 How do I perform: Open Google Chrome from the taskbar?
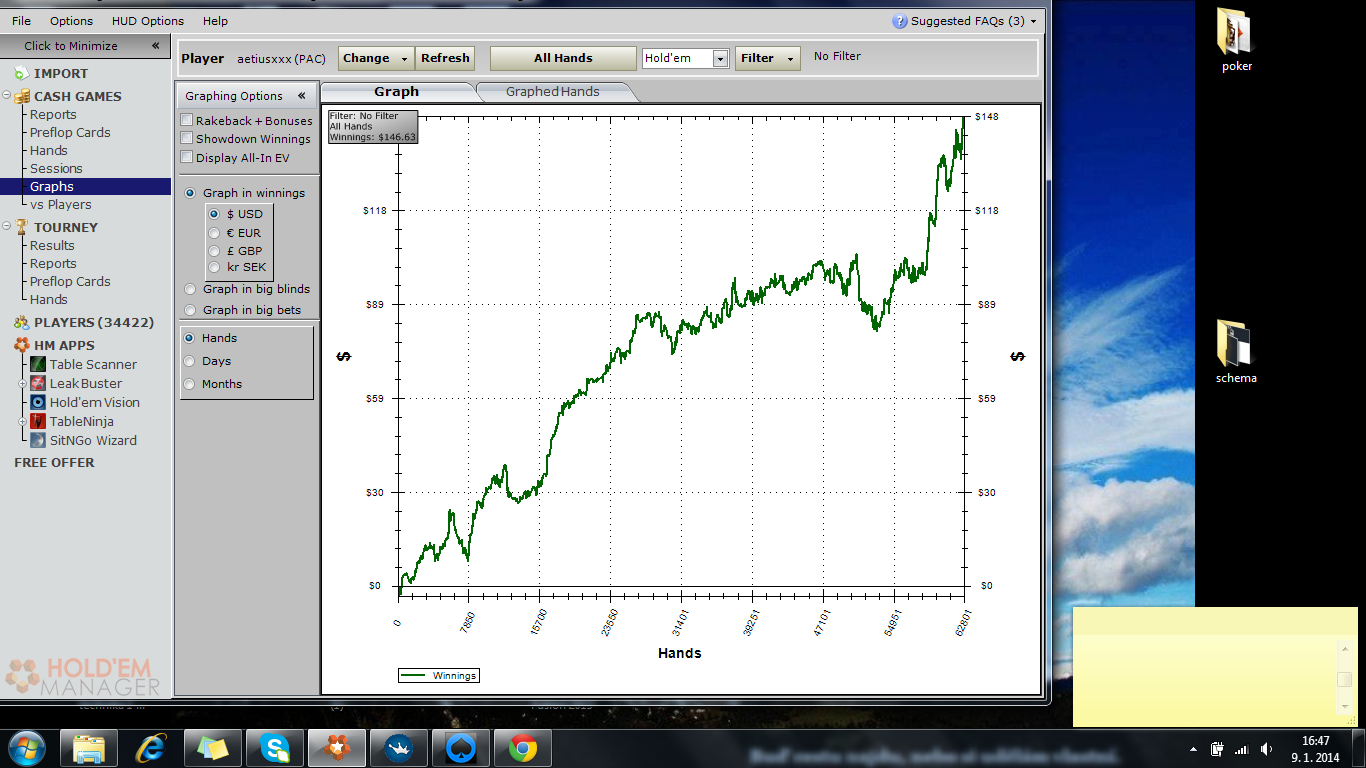click(523, 748)
